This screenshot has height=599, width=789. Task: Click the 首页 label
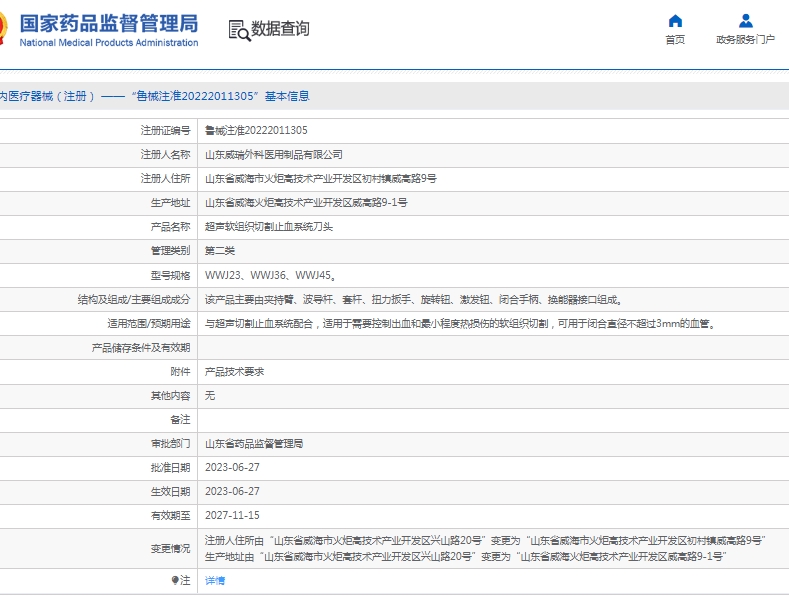[x=675, y=40]
